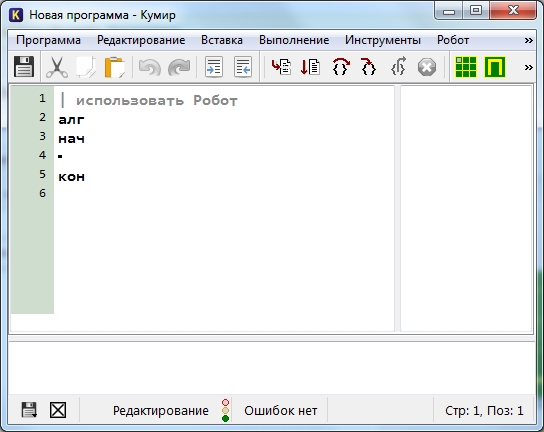Click the decrease indent toolbar icon
544x432 pixels.
tap(243, 67)
